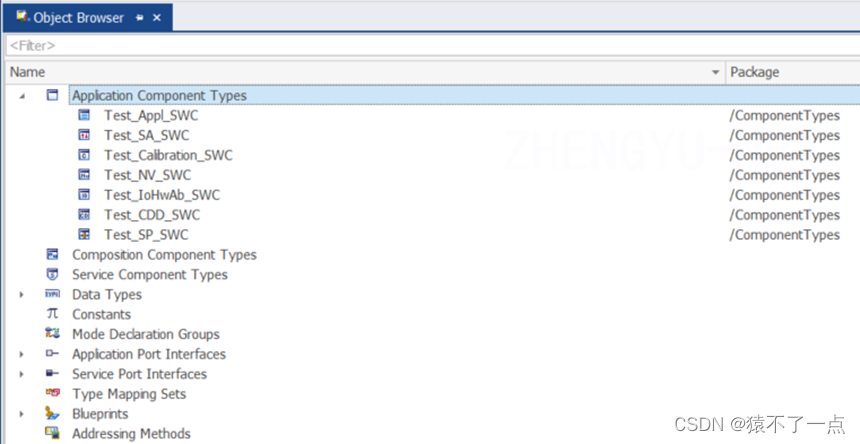The image size is (860, 444).
Task: Sort by the Package column header
Action: point(793,72)
